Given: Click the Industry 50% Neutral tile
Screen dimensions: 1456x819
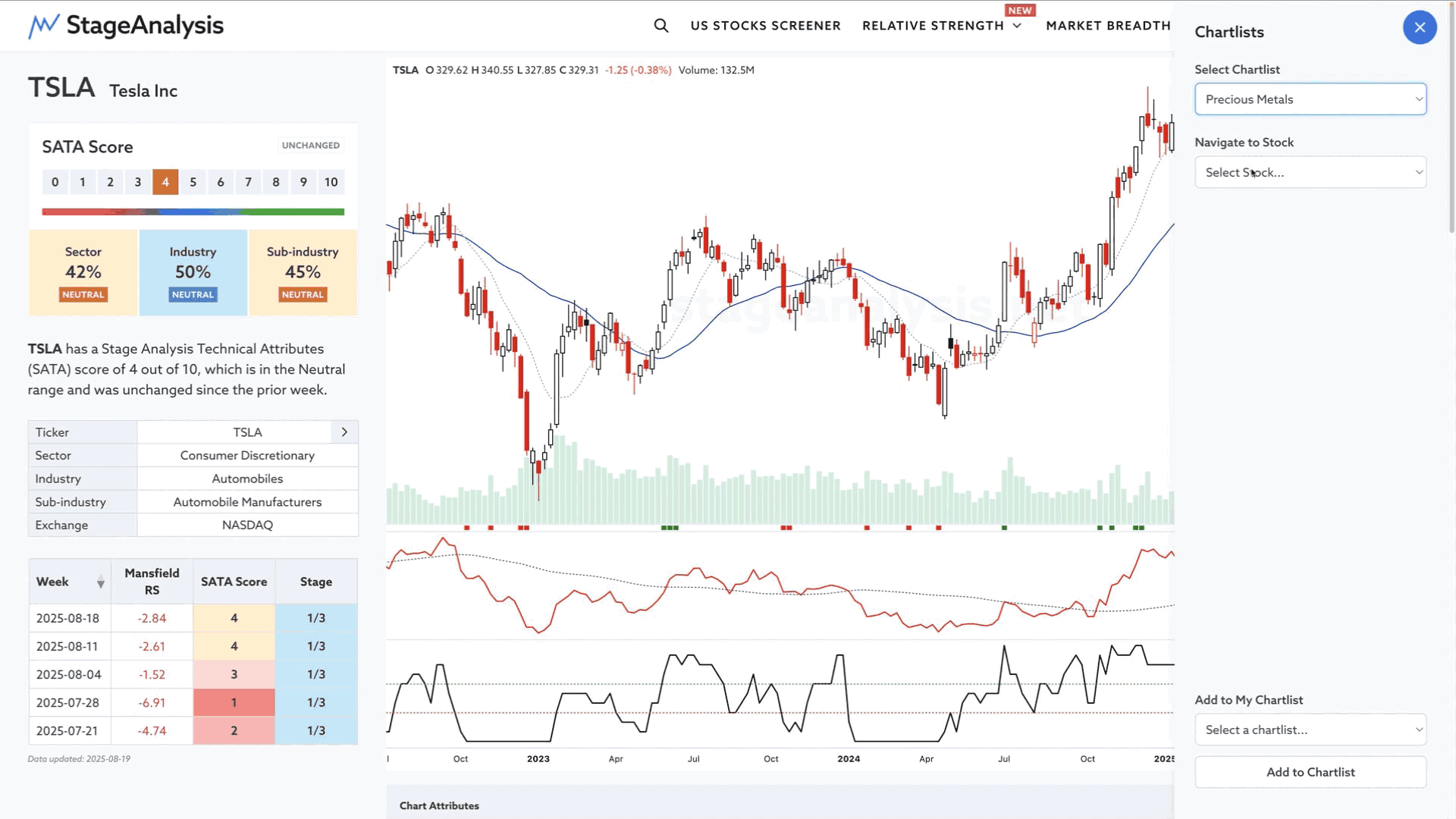Looking at the screenshot, I should point(193,272).
